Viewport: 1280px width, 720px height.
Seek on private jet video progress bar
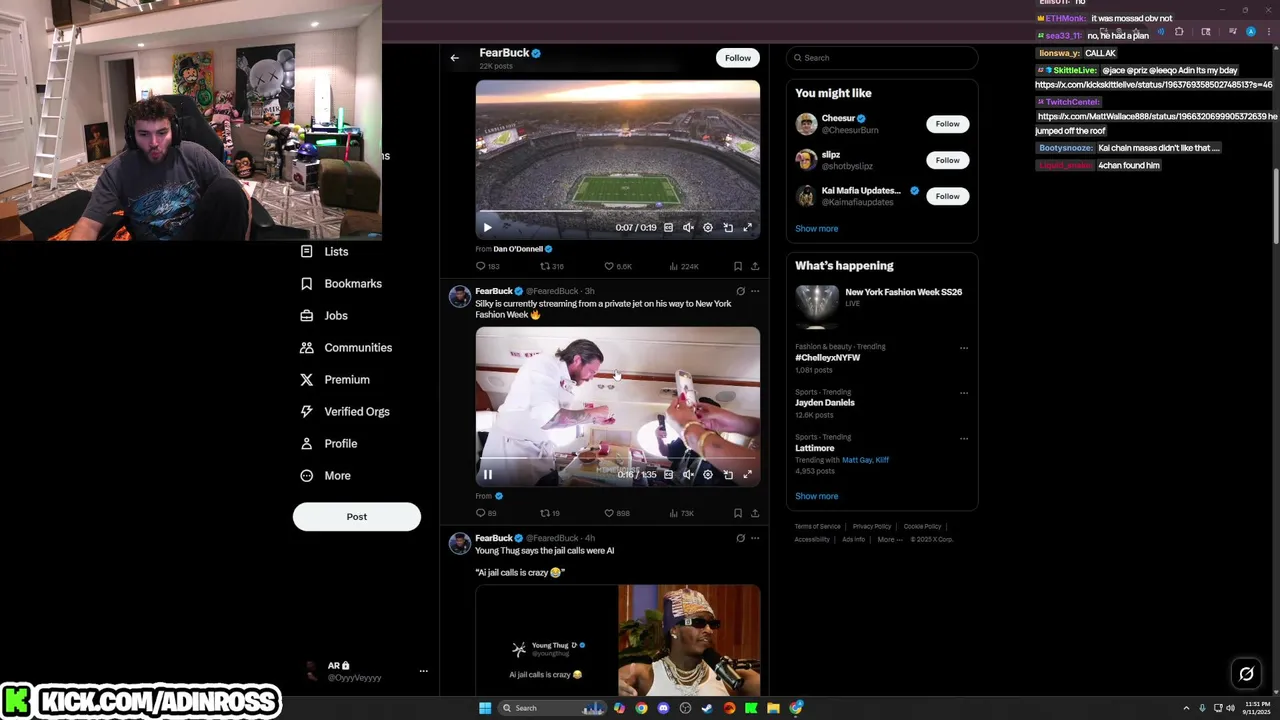(618, 458)
